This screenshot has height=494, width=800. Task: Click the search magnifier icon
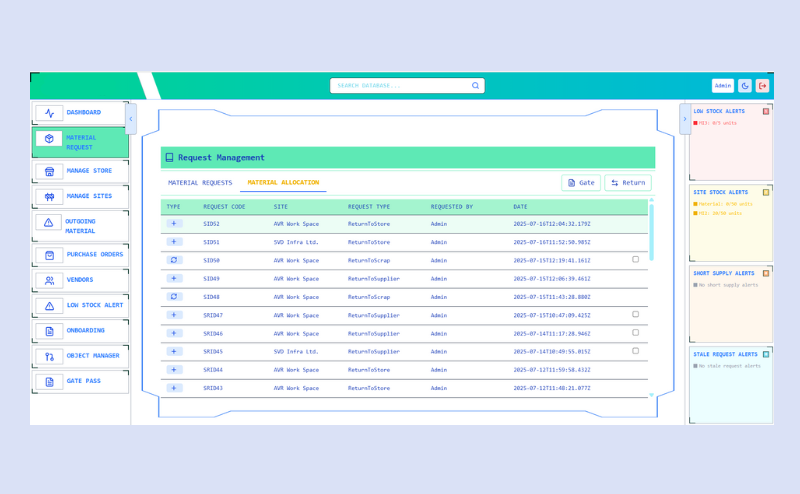[x=474, y=86]
